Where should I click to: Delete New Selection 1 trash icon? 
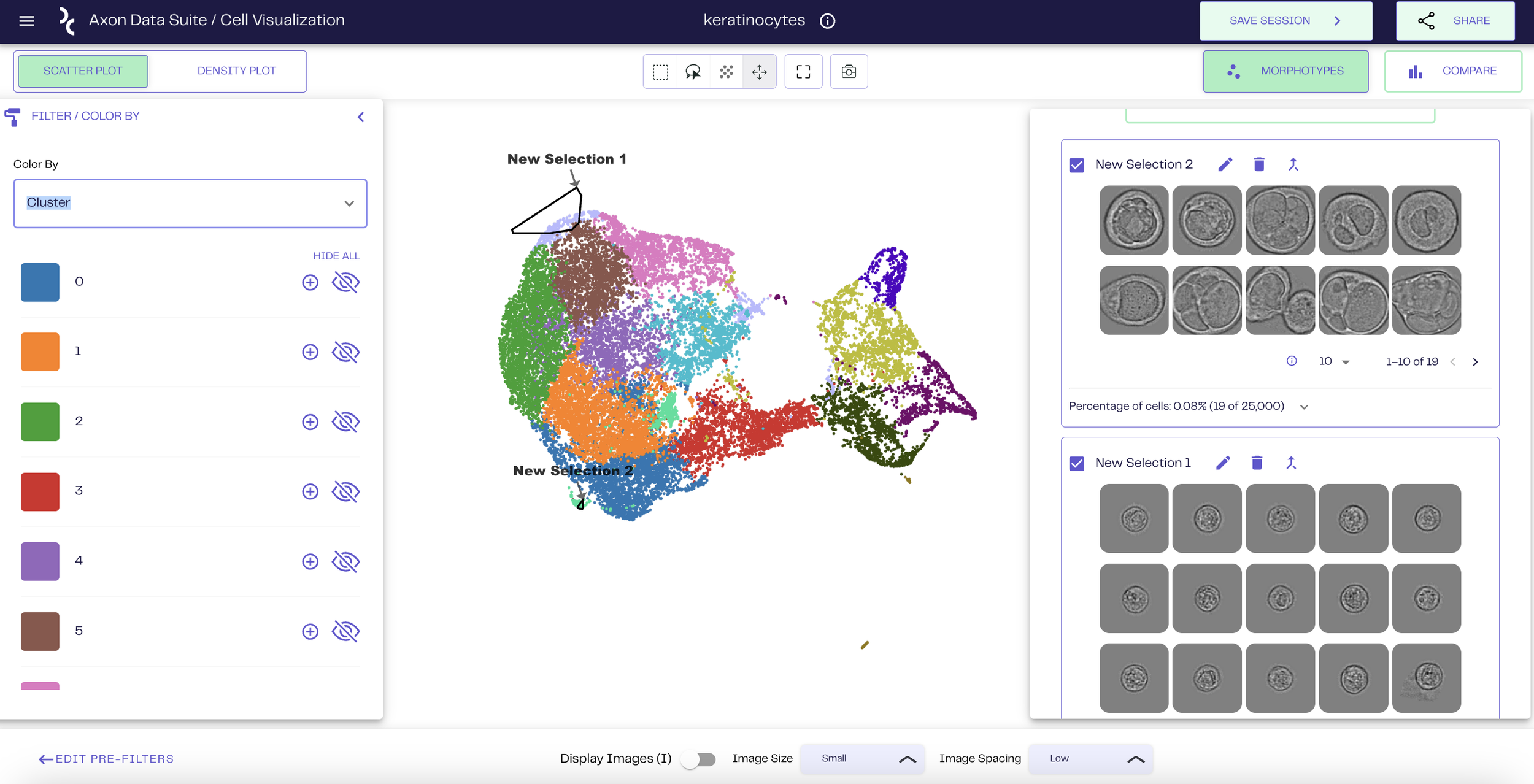pyautogui.click(x=1257, y=463)
